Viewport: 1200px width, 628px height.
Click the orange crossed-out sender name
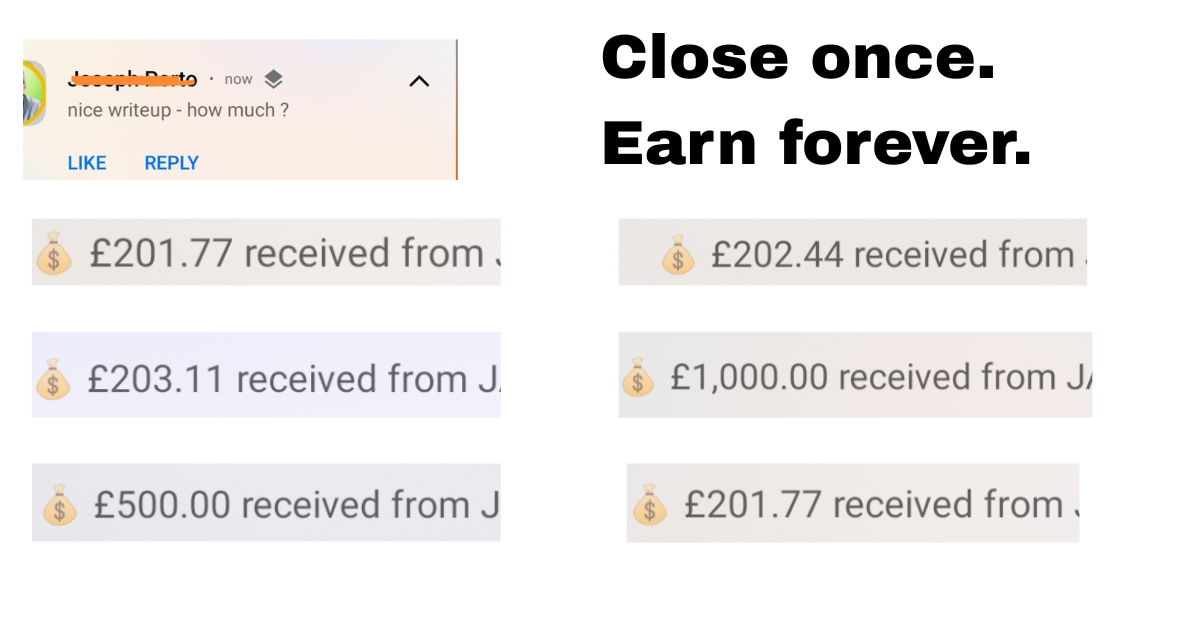click(132, 78)
